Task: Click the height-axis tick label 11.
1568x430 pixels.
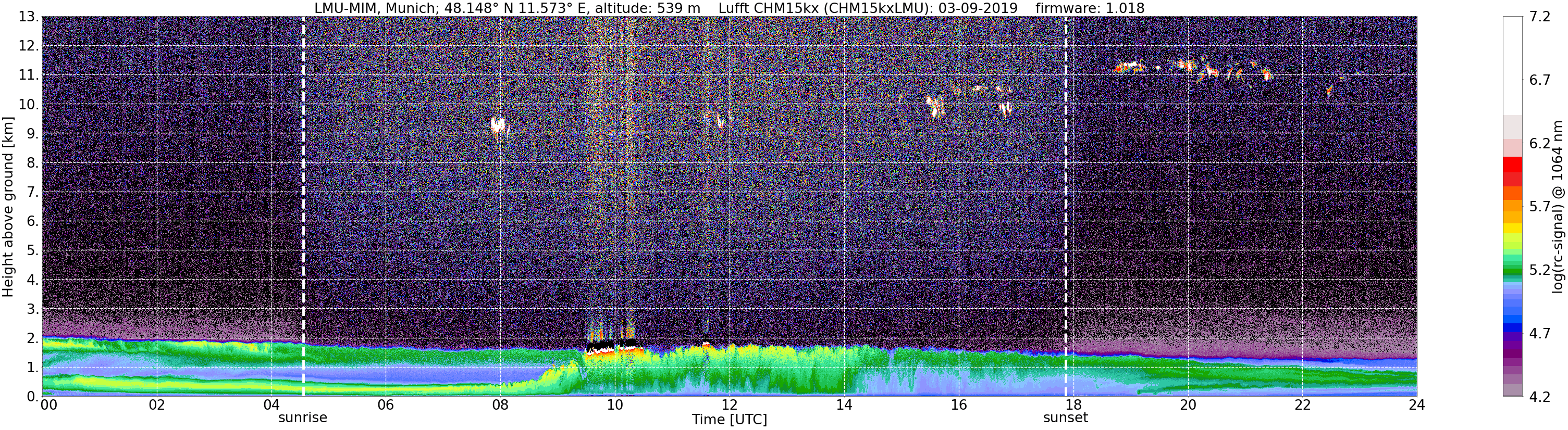Action: [x=28, y=75]
